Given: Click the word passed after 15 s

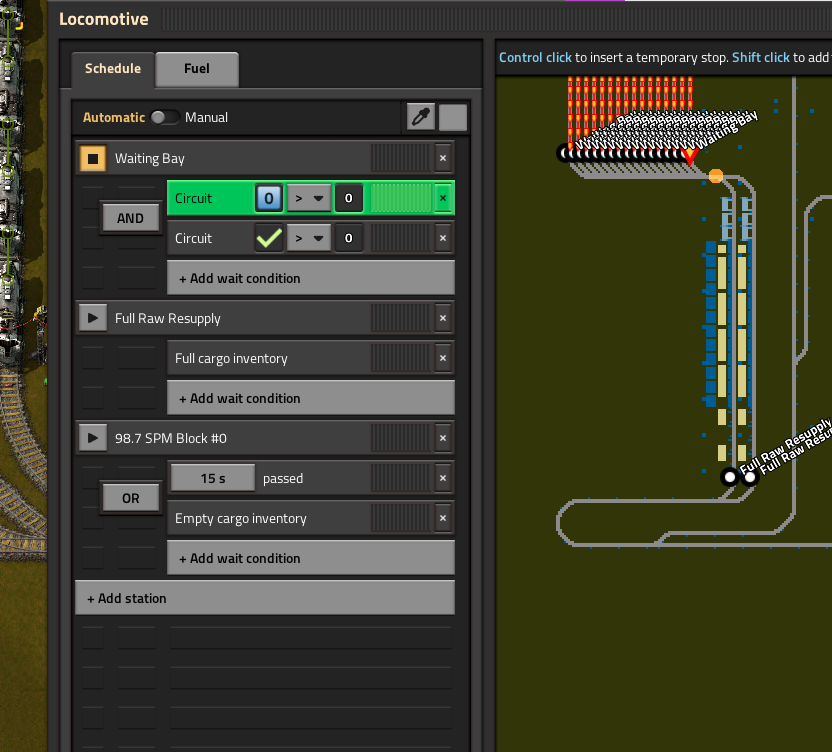Looking at the screenshot, I should coord(283,479).
